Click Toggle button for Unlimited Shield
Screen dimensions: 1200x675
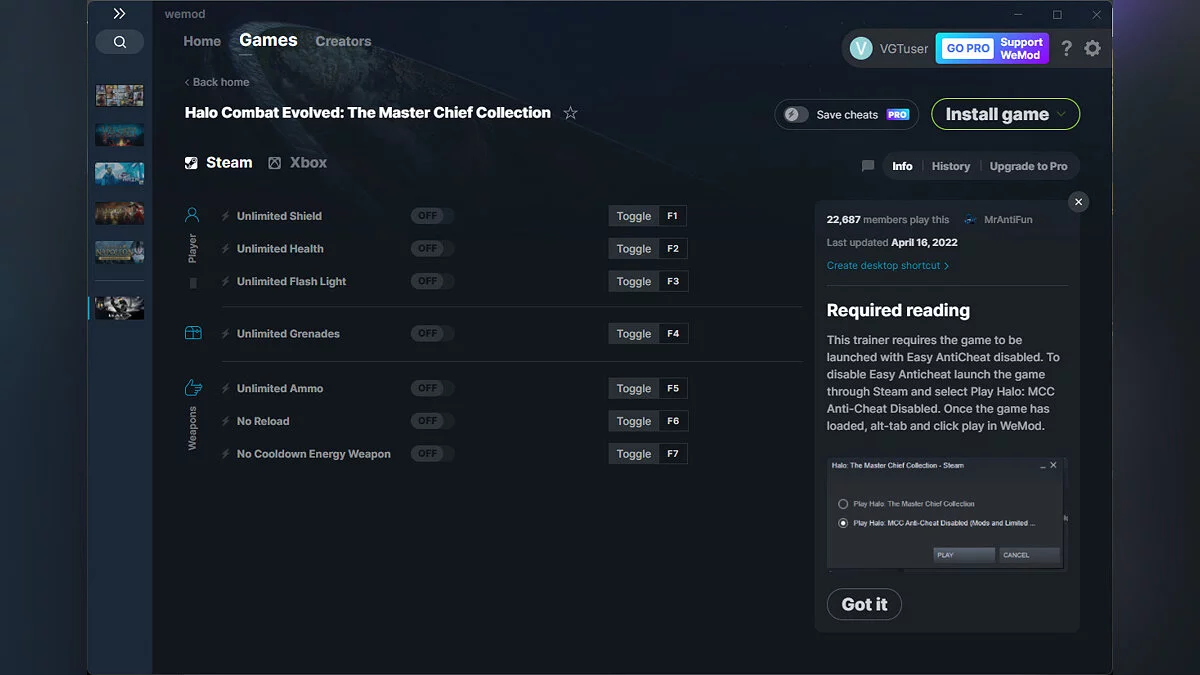pyautogui.click(x=634, y=216)
